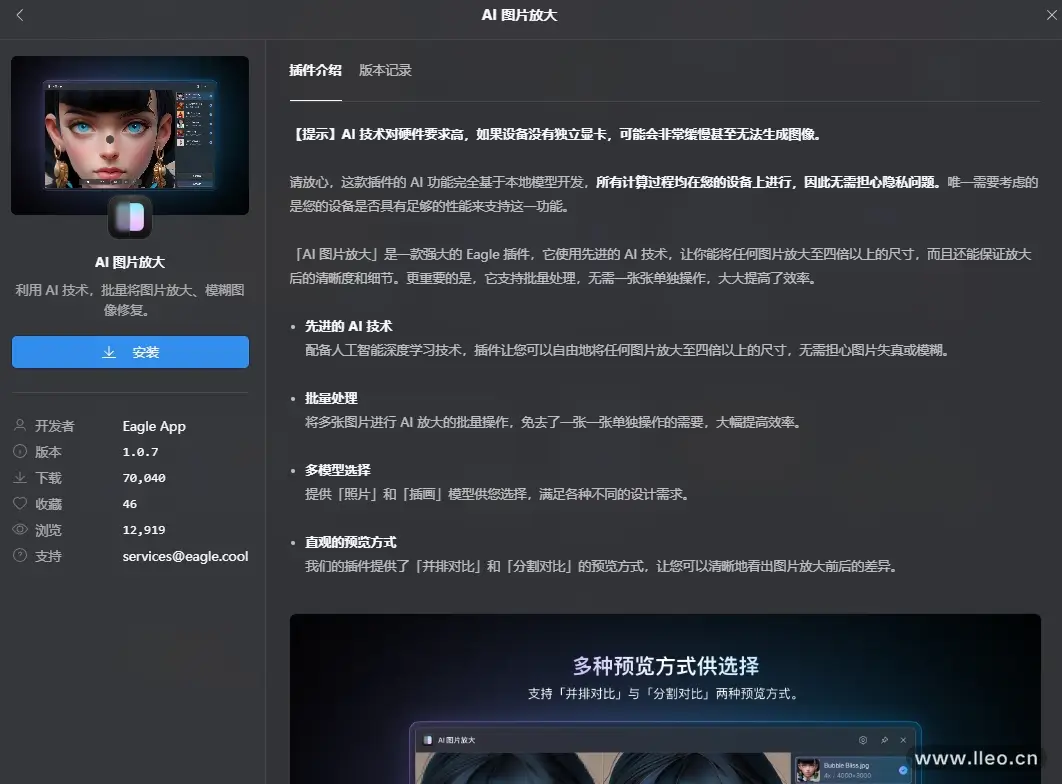The image size is (1062, 784).
Task: Click the developer person icon beside 开发者
Action: pyautogui.click(x=20, y=426)
